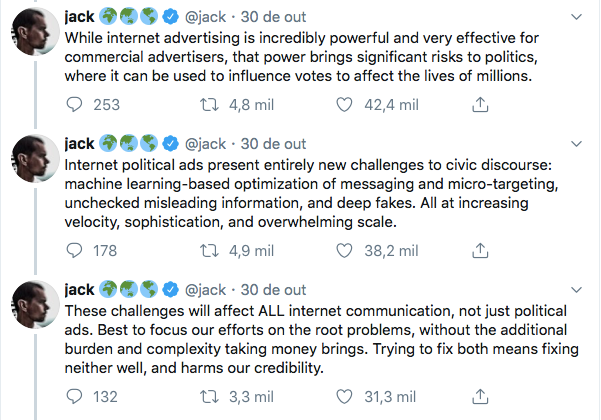601x420 pixels.
Task: Expand options menu on the second tweet
Action: point(575,143)
